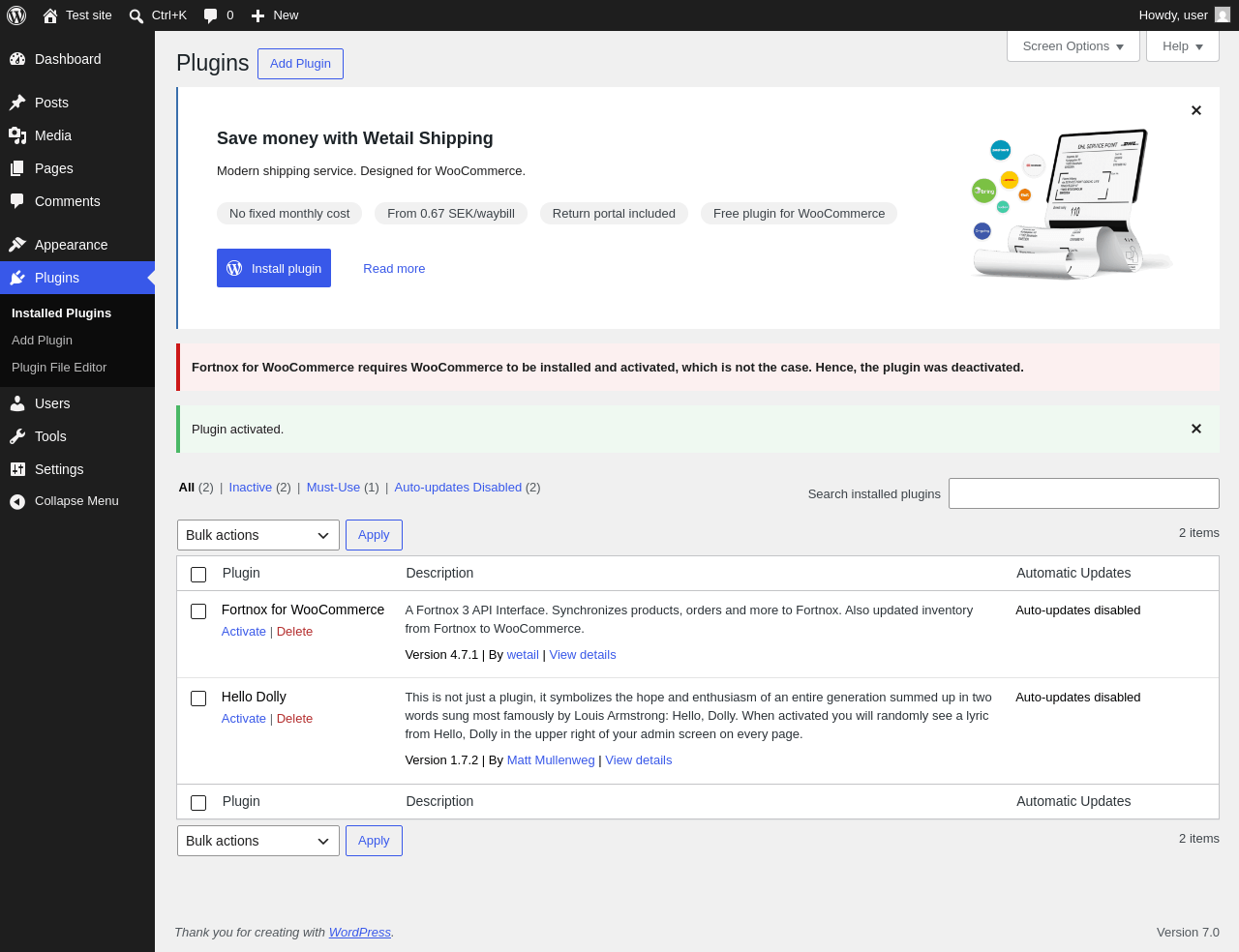Tick the select-all checkbox in table footer
Image resolution: width=1239 pixels, height=952 pixels.
[x=198, y=803]
